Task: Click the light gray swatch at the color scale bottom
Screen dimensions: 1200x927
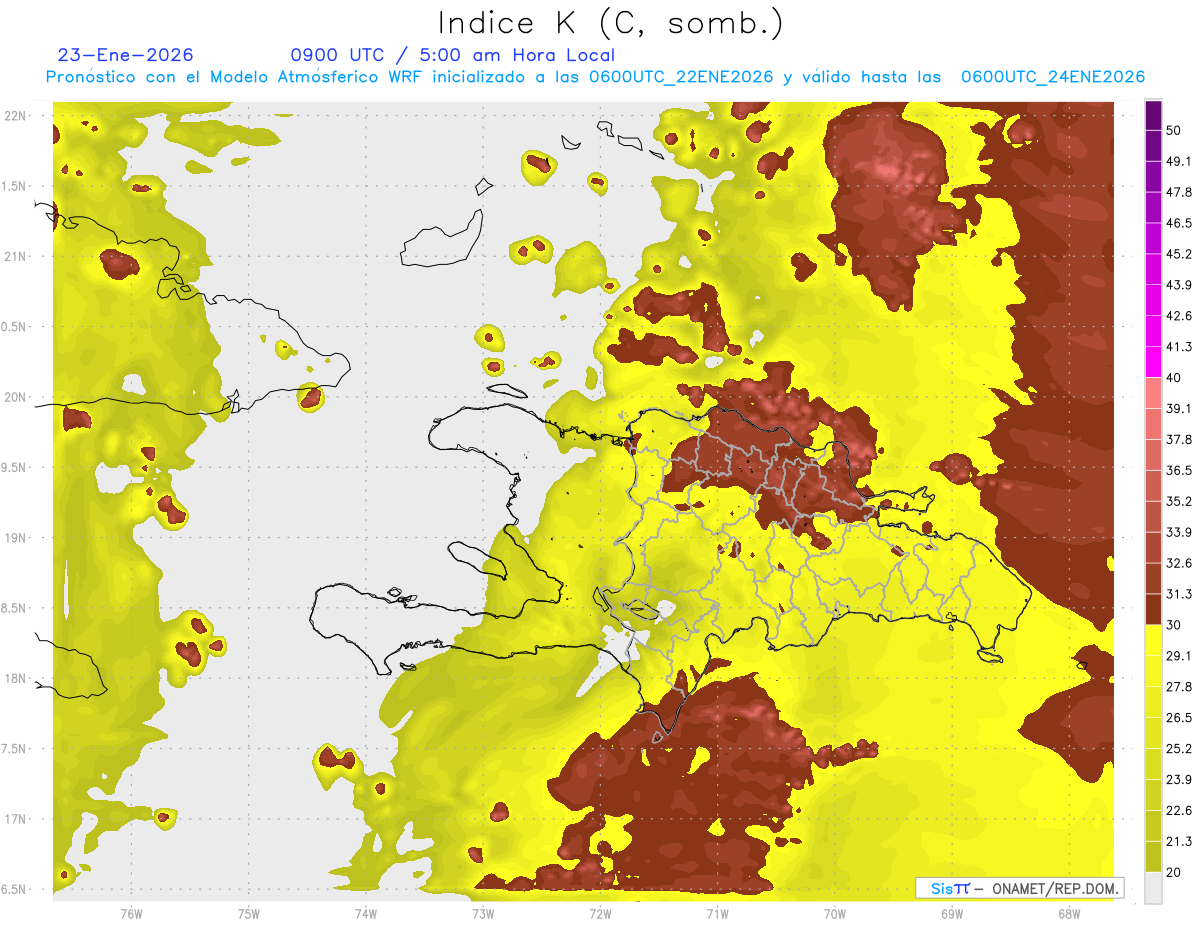Action: tap(1153, 888)
